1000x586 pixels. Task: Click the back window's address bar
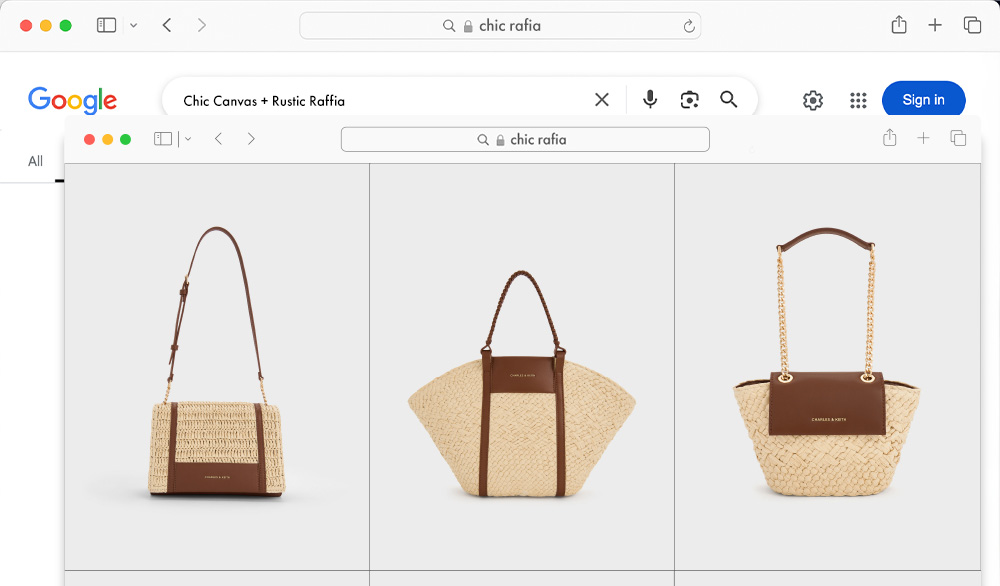500,26
